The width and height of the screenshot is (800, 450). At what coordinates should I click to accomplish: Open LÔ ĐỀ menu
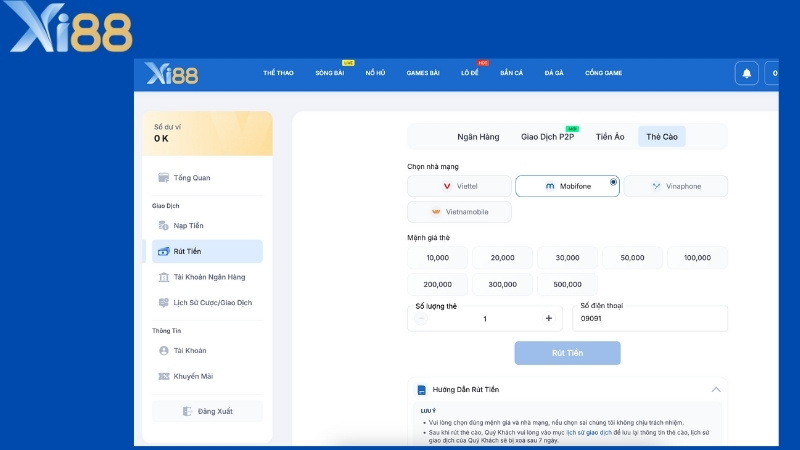[x=470, y=73]
